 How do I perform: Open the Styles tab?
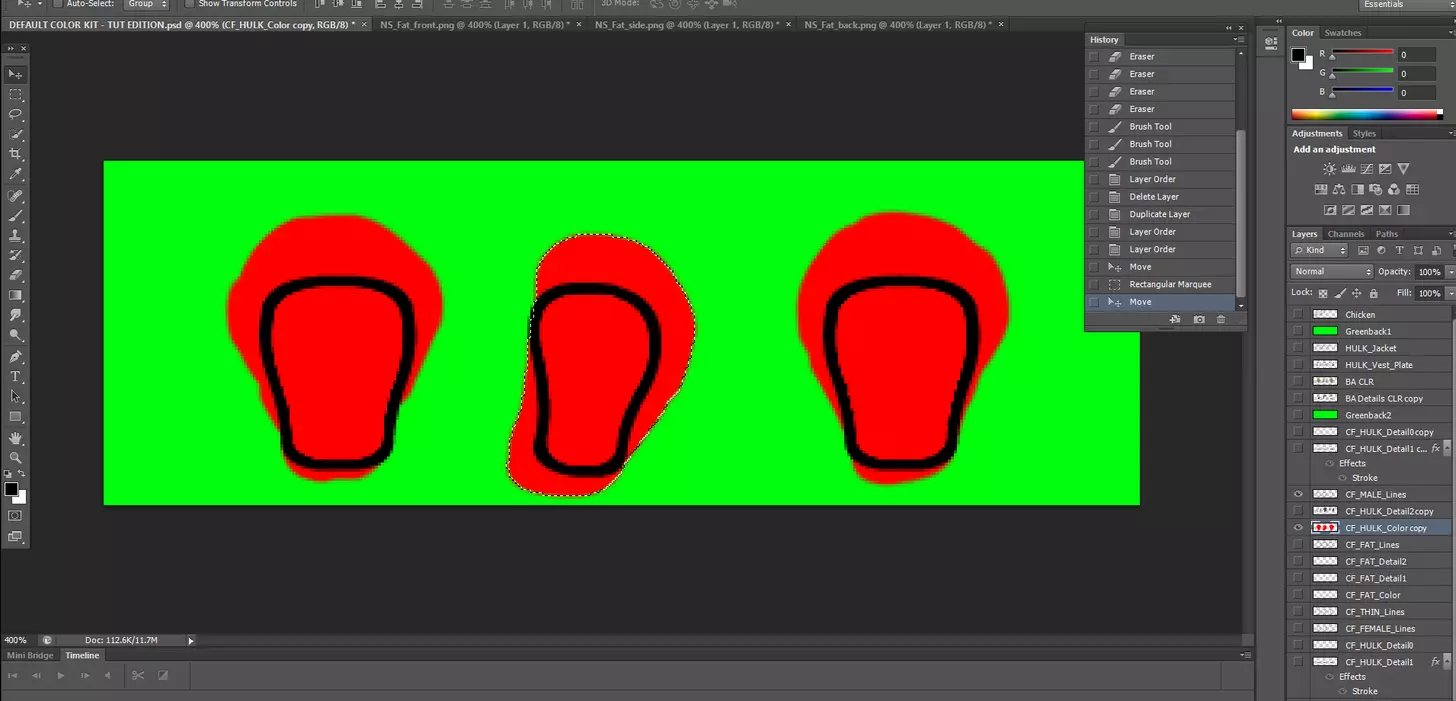click(1364, 133)
